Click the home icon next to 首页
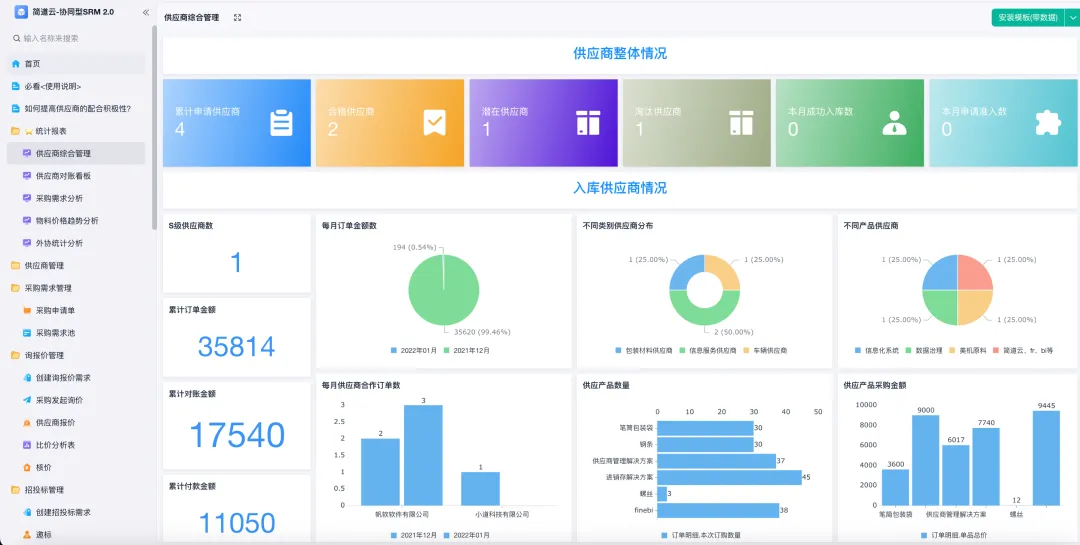 pos(16,63)
